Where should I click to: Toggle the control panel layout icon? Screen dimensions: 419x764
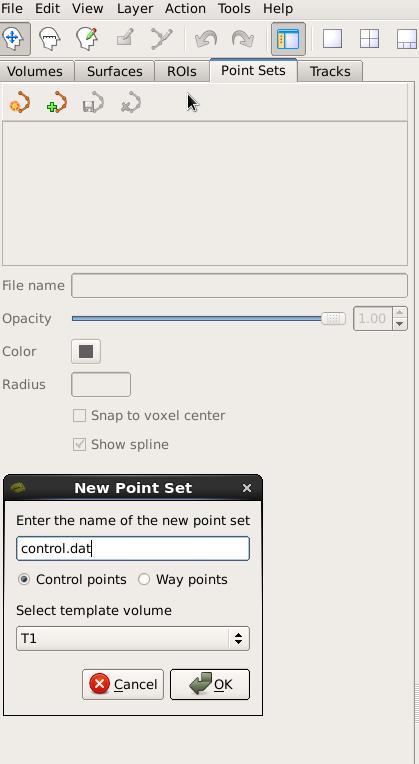288,38
